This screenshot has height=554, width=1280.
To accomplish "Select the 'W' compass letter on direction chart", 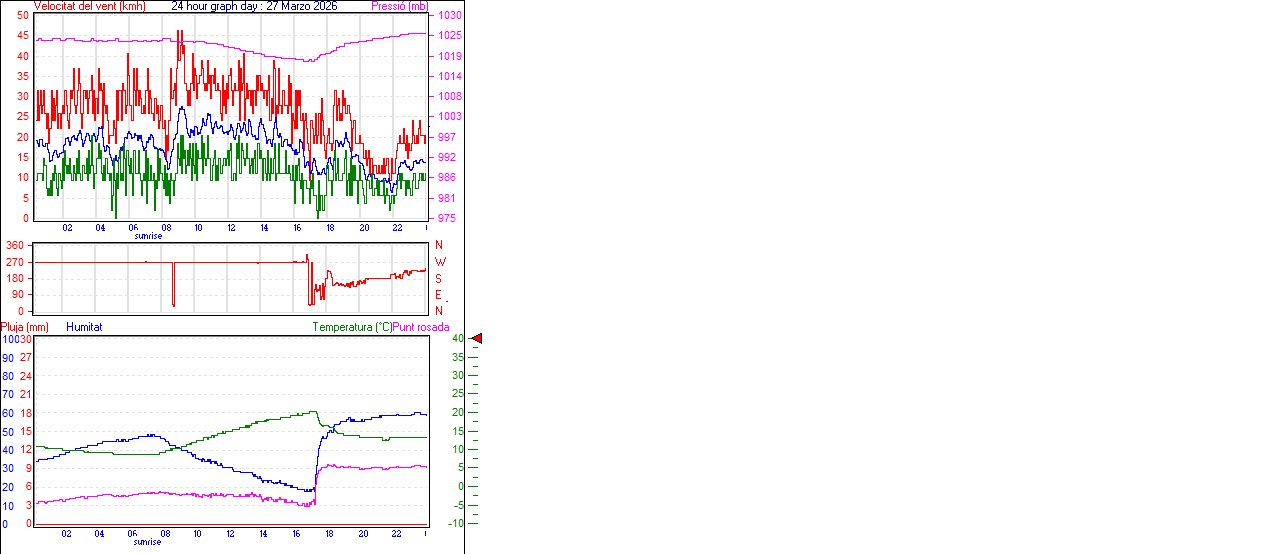I will [x=439, y=261].
